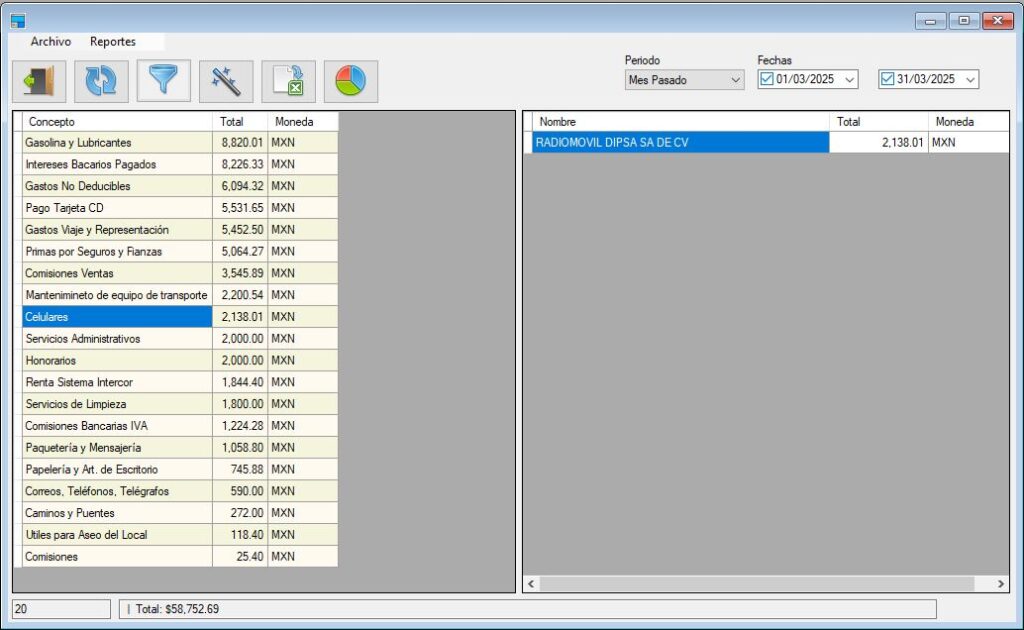Click the app icon in title bar
Screen dimensions: 1024x630
(x=18, y=20)
